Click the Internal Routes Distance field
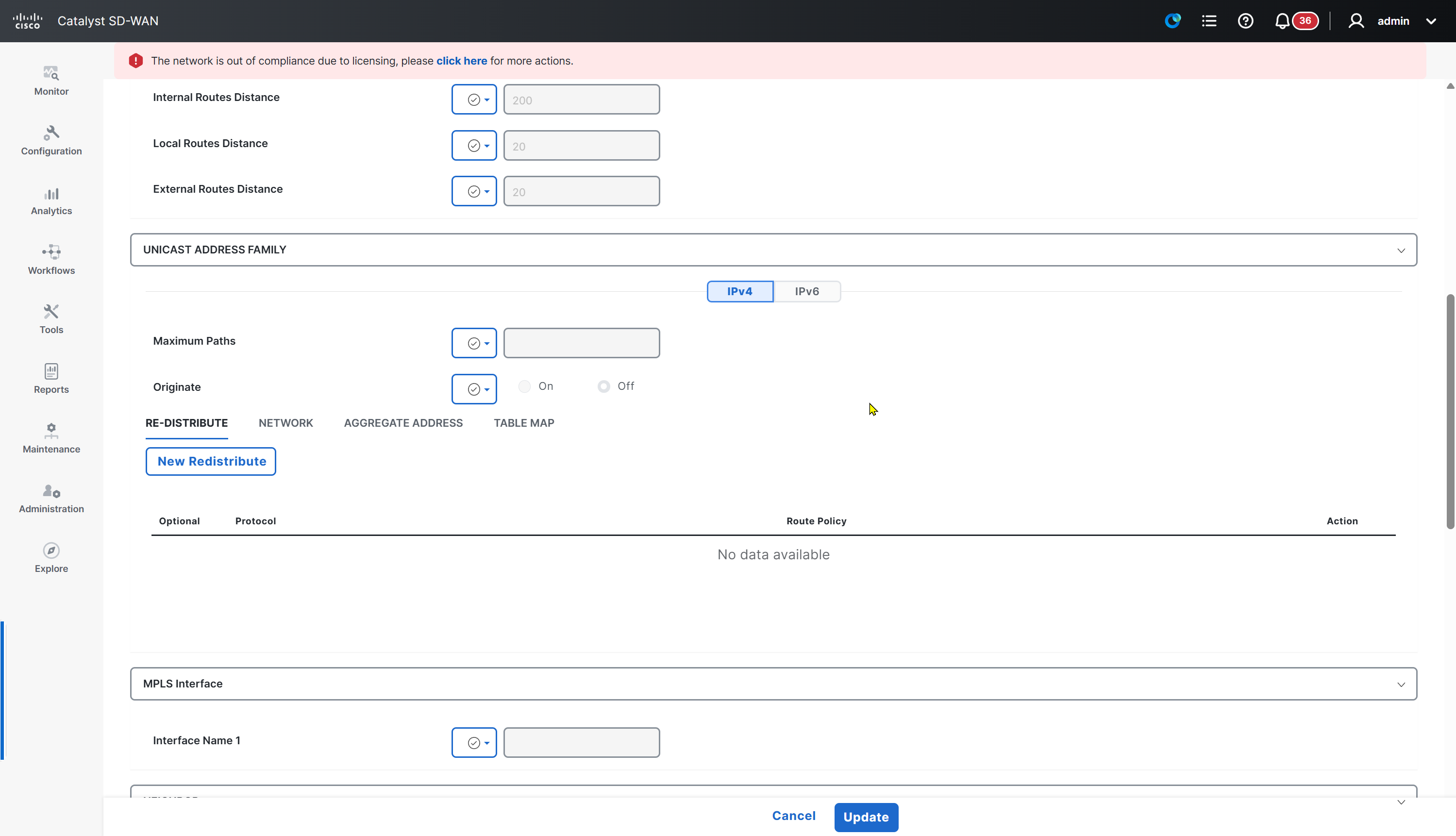 coord(582,100)
